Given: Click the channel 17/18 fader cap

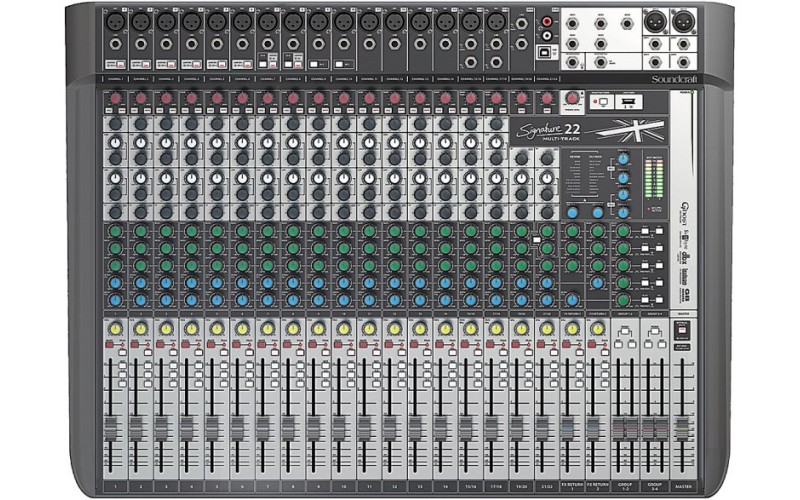Looking at the screenshot, I should [491, 429].
